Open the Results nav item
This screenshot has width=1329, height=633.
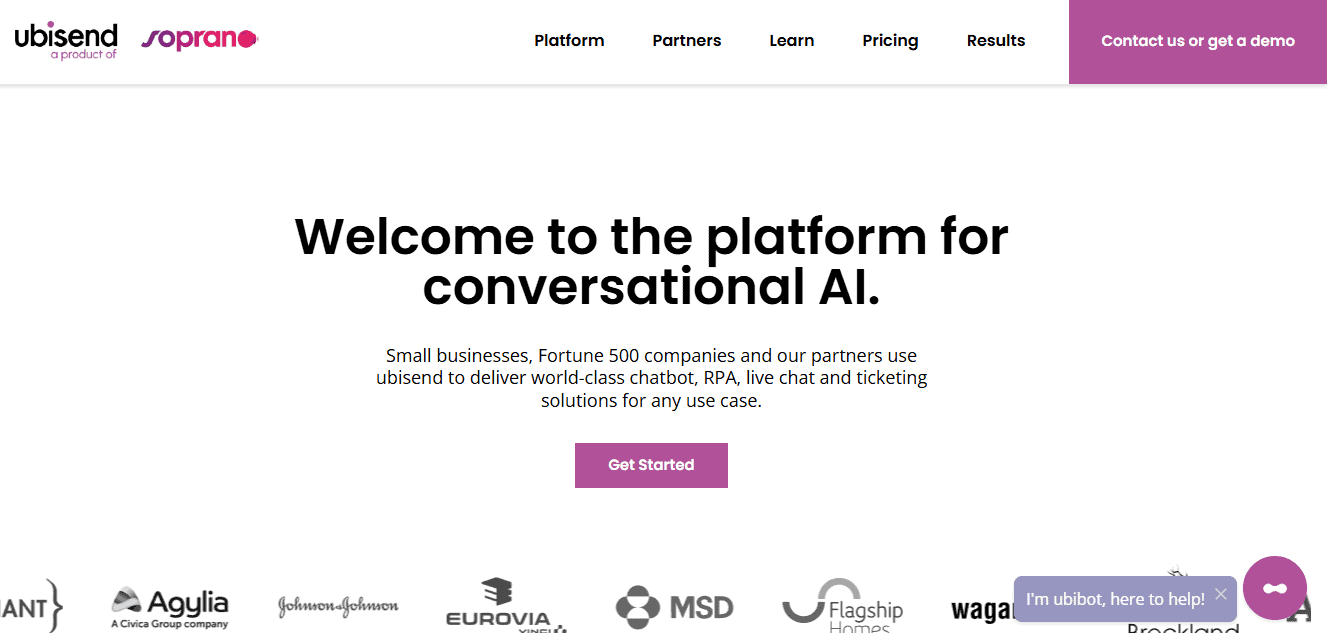996,41
